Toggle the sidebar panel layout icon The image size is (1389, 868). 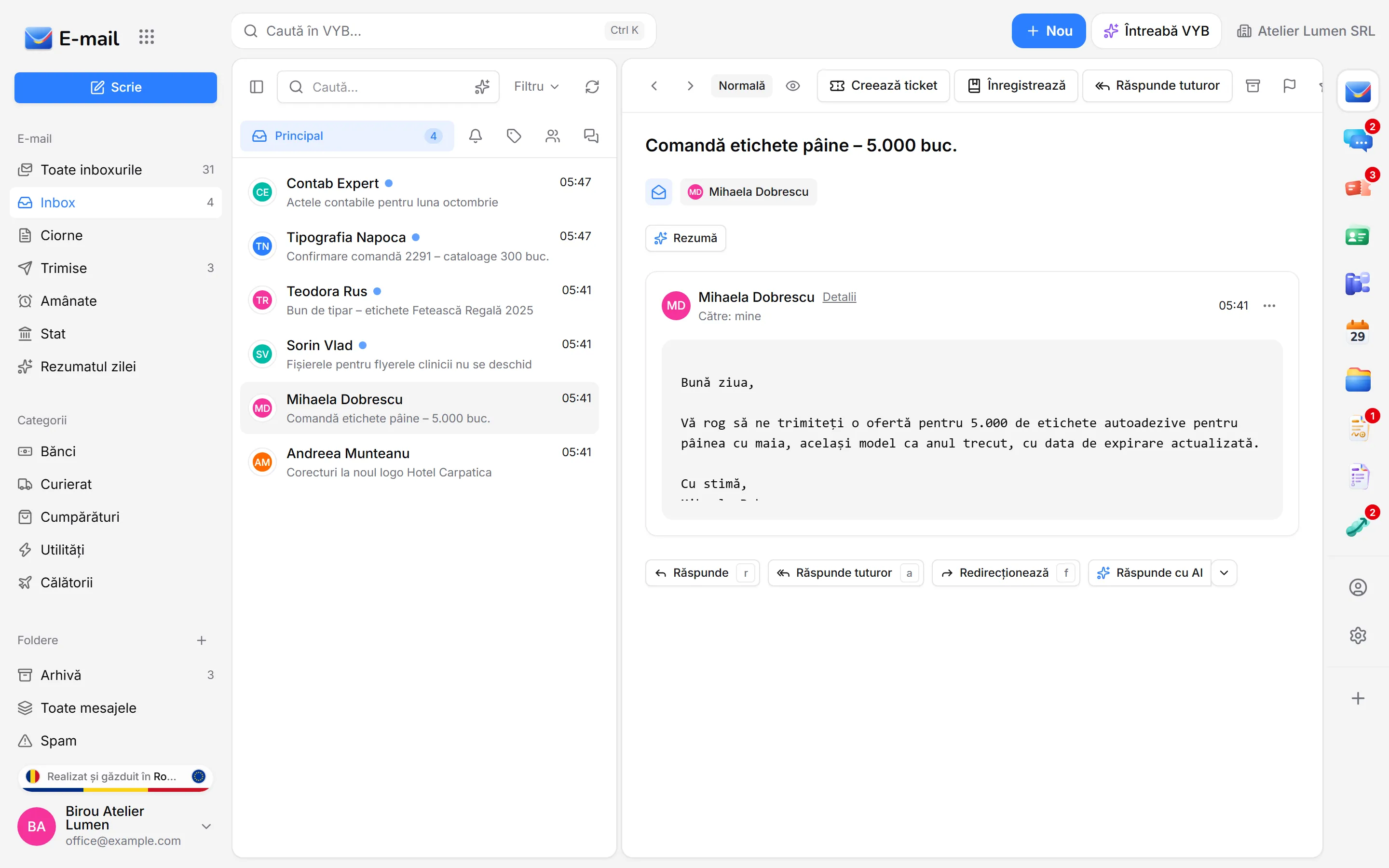[257, 87]
